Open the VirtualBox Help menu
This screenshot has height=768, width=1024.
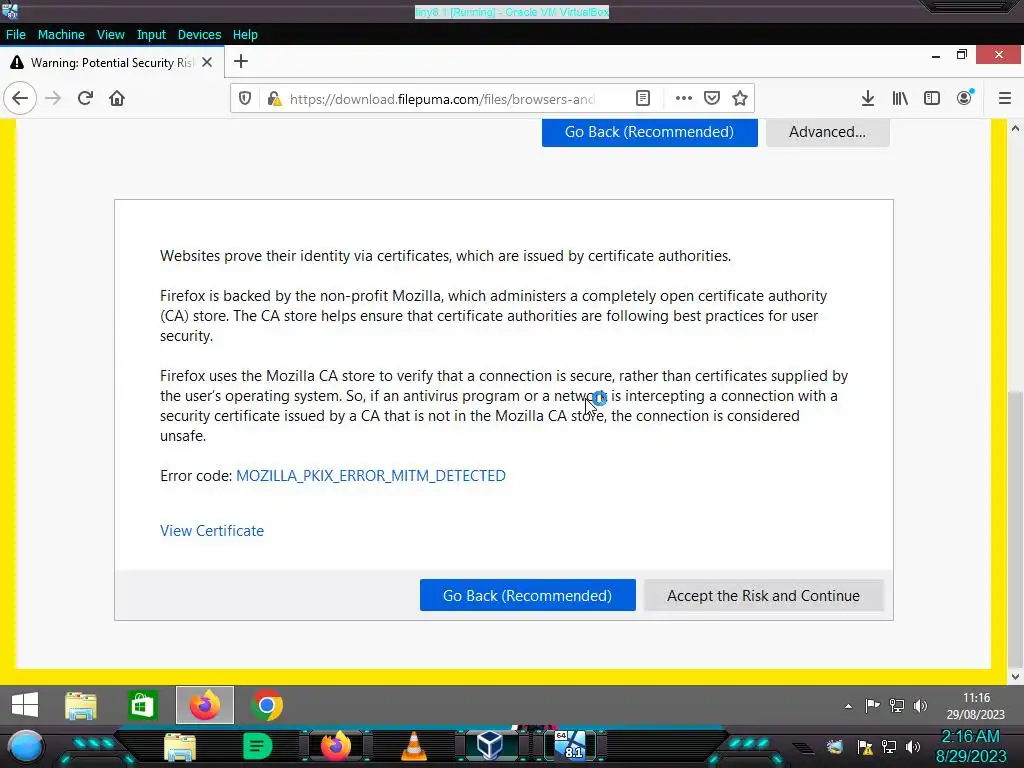pos(245,35)
